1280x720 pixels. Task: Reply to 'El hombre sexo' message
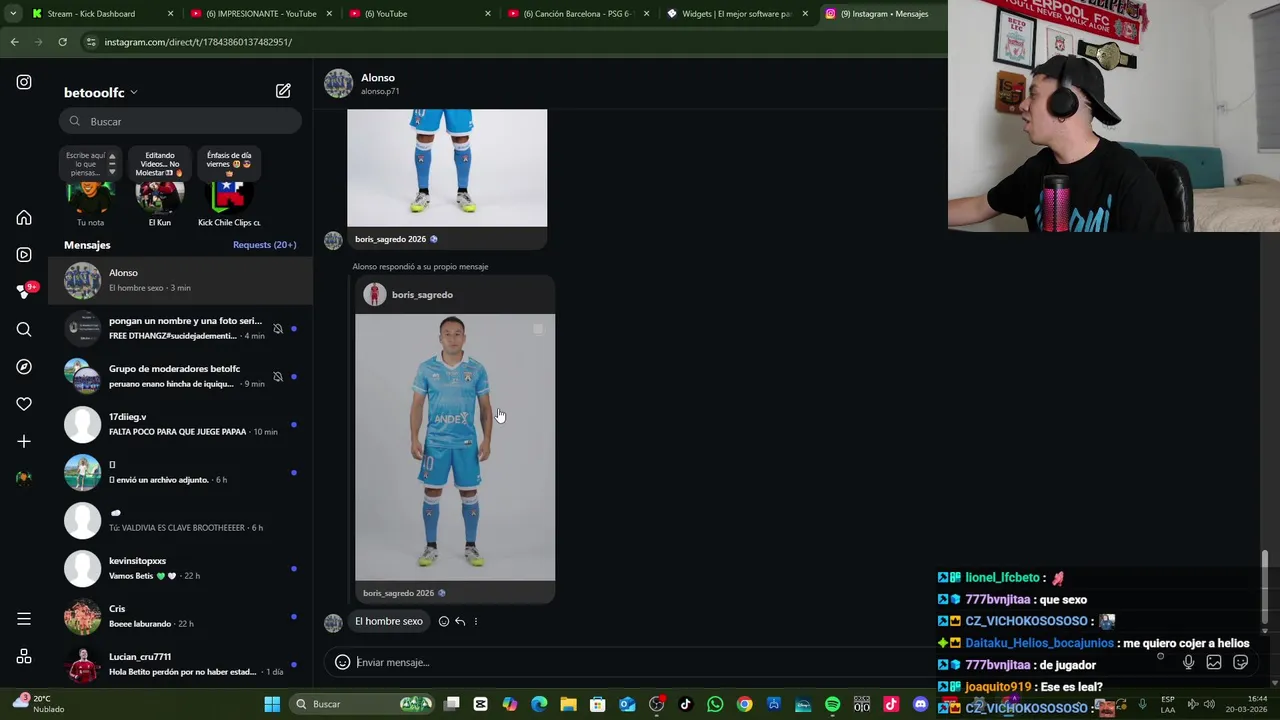click(x=460, y=621)
